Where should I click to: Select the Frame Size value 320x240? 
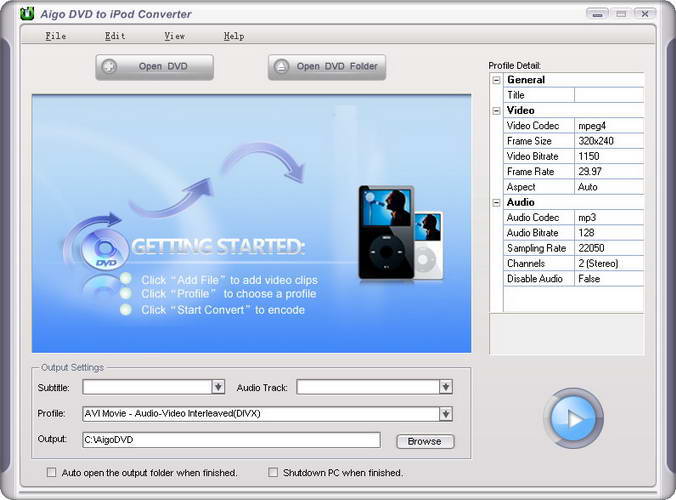[x=609, y=141]
